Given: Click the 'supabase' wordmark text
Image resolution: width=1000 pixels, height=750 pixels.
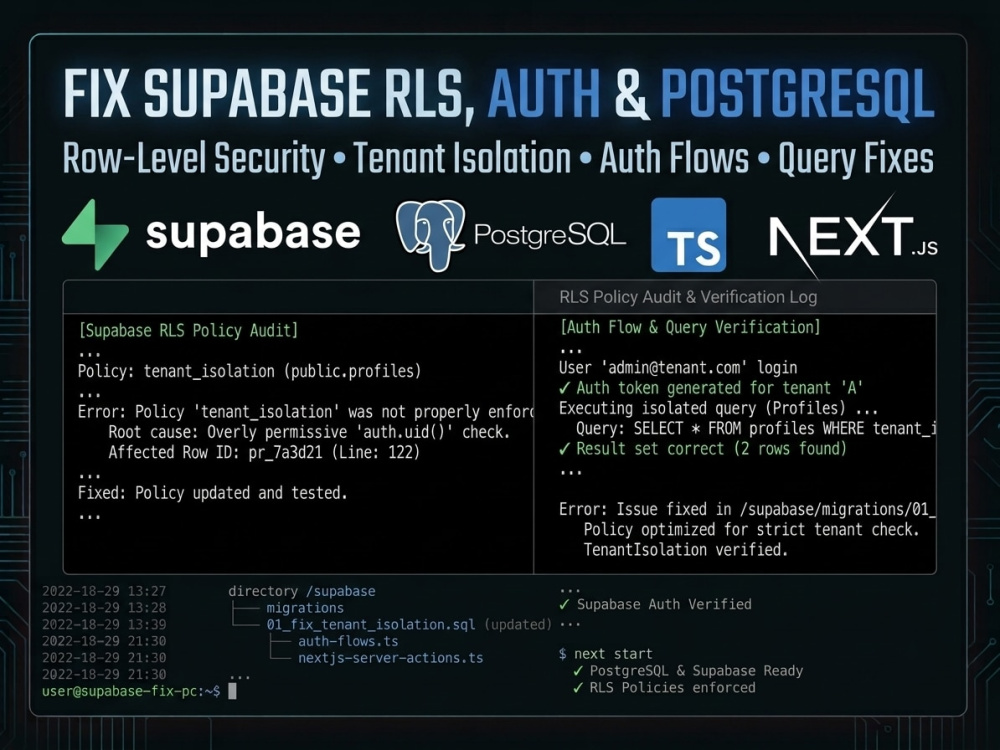Looking at the screenshot, I should (x=253, y=233).
